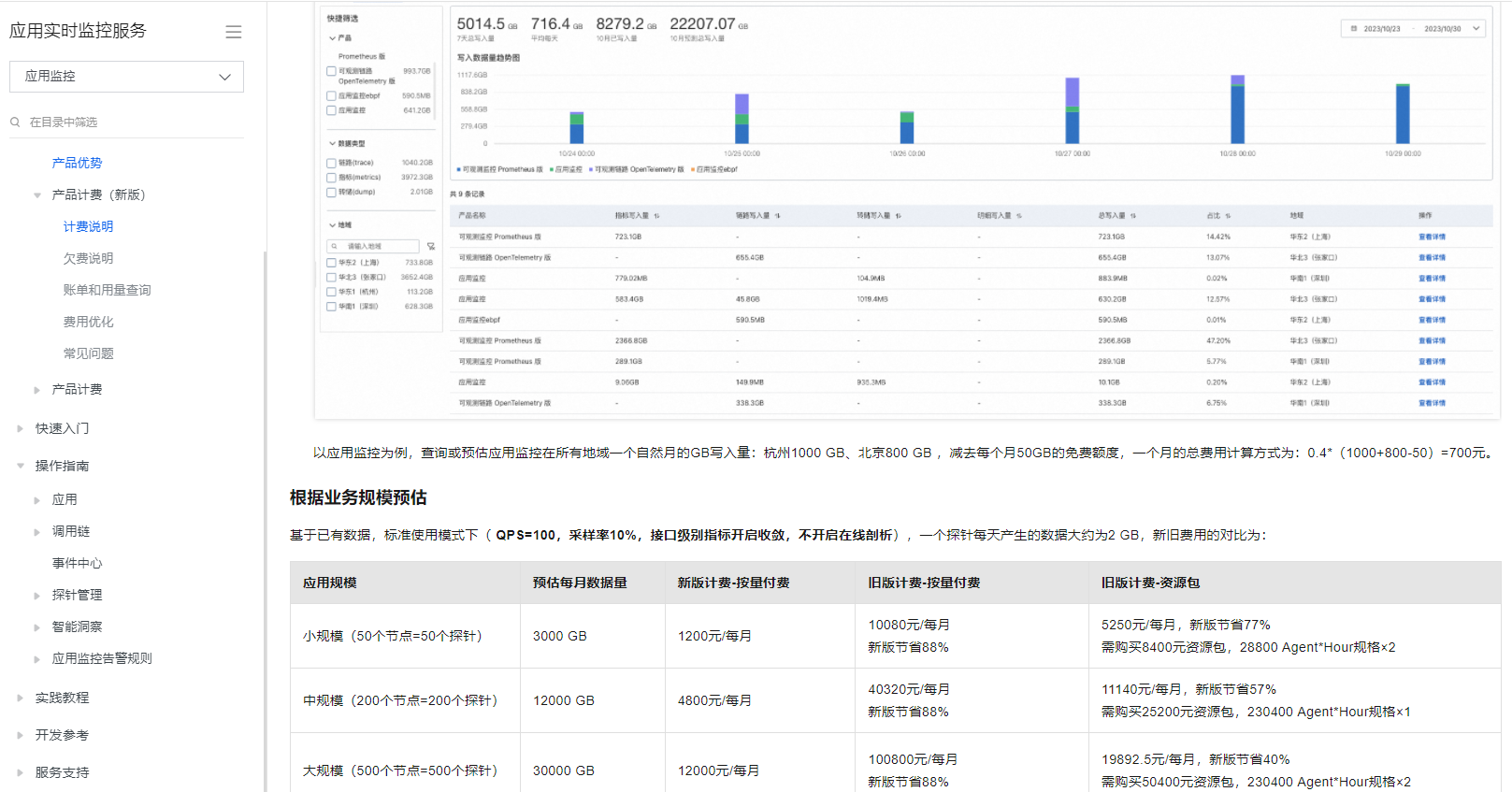The image size is (1512, 792).
Task: Click the 4800元/每月 table cell
Action: tap(760, 700)
